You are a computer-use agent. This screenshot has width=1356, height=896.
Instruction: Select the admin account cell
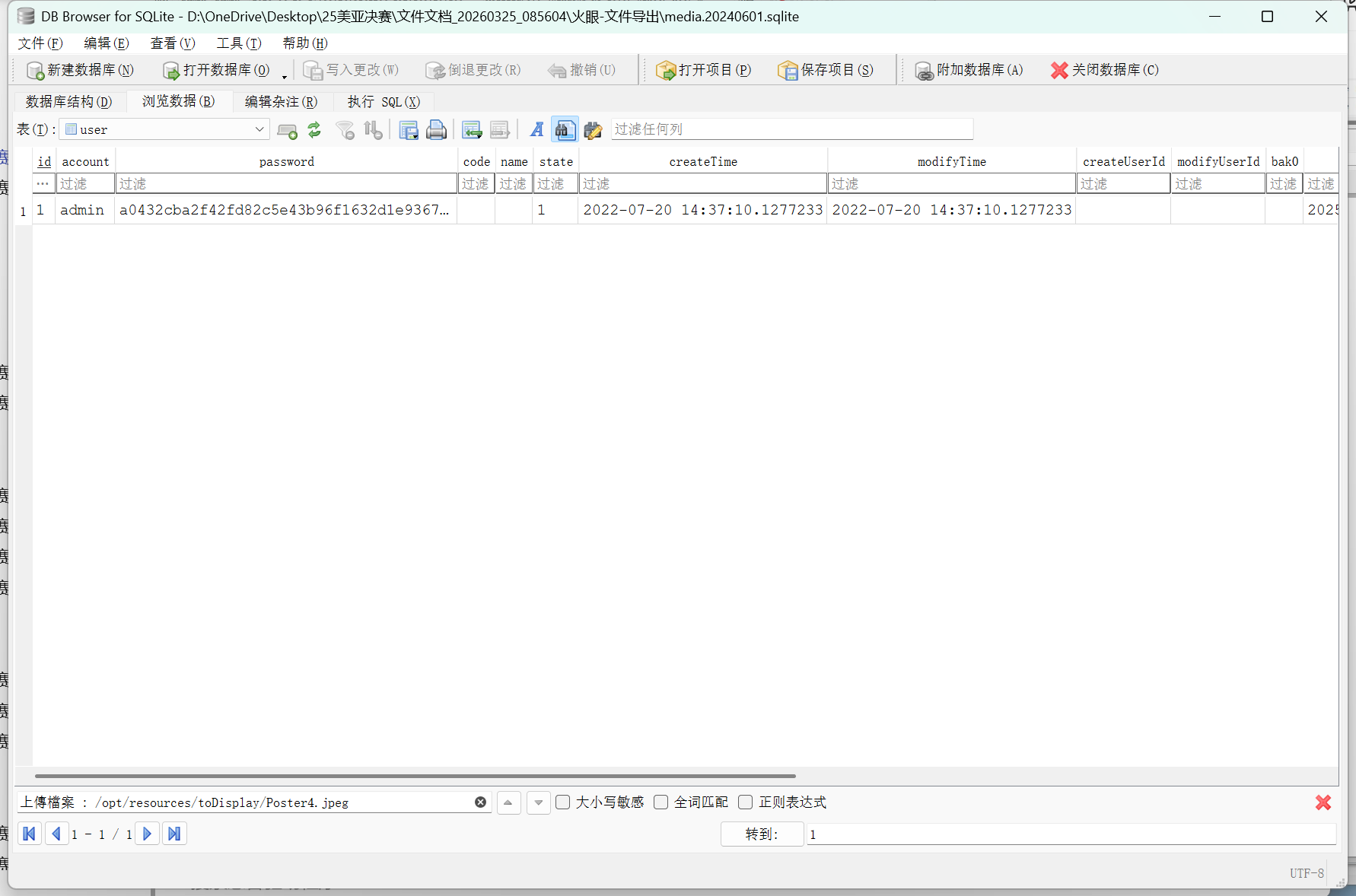coord(85,210)
